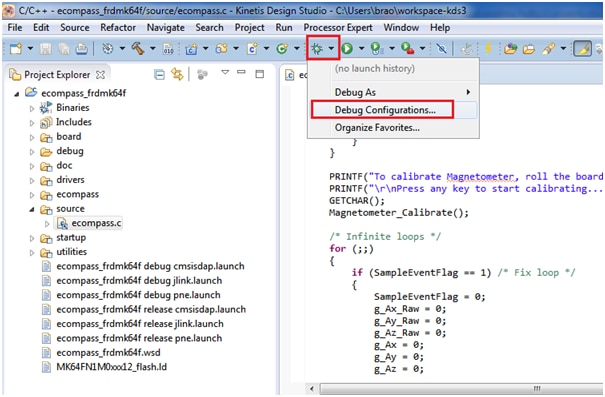605x397 pixels.
Task: Select ecompass_frdmk64f.wsd file
Action: [x=108, y=353]
